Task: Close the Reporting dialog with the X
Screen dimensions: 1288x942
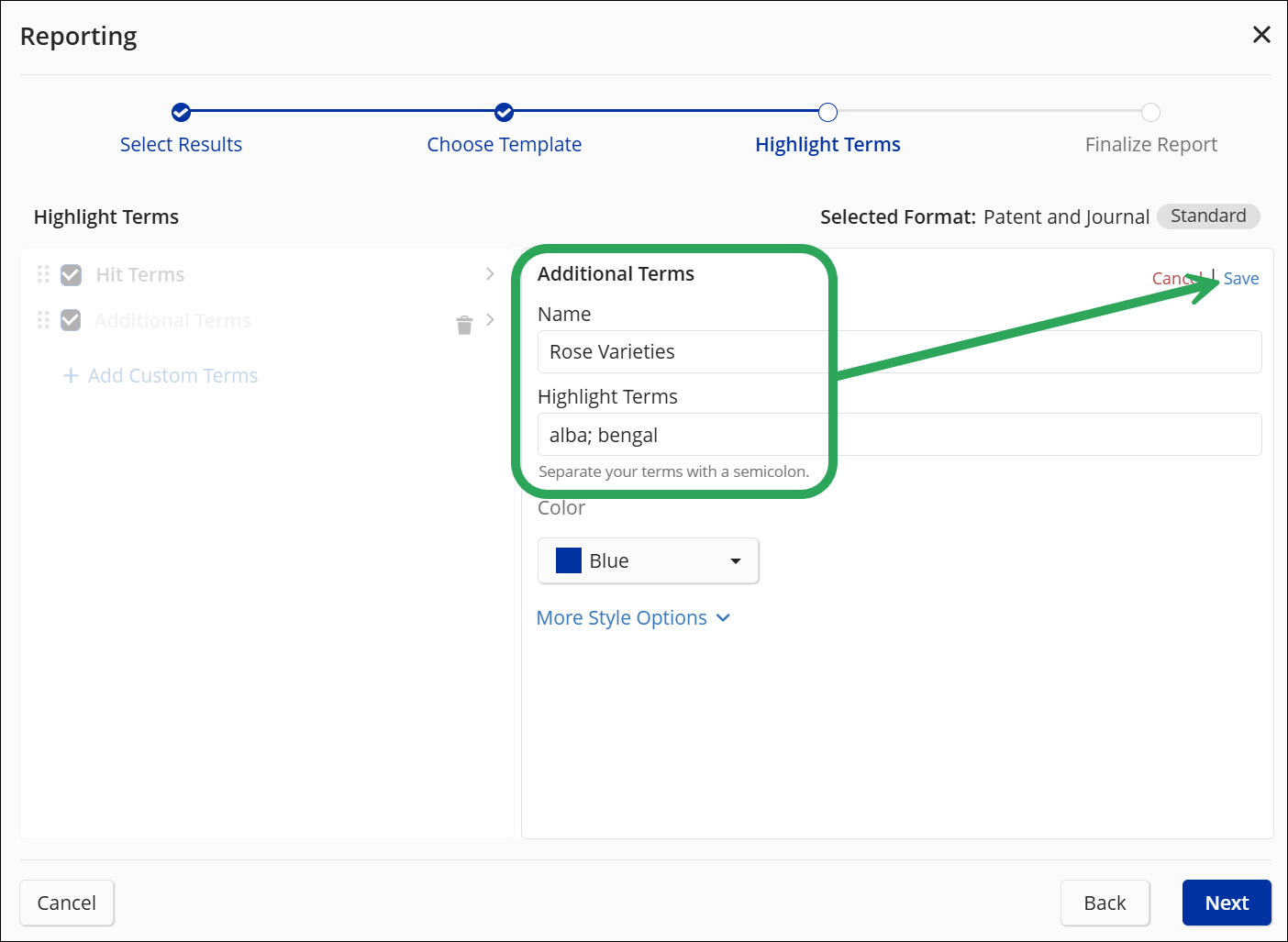Action: (x=1261, y=34)
